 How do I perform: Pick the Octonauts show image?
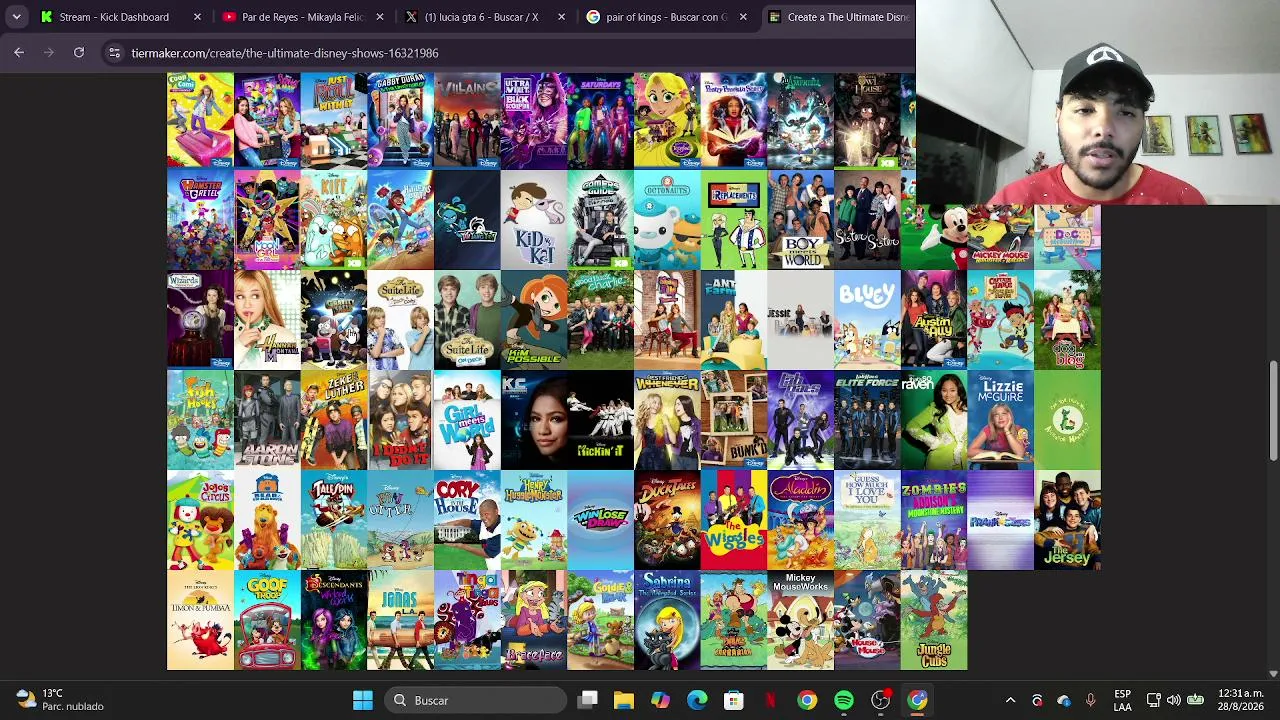click(x=667, y=220)
